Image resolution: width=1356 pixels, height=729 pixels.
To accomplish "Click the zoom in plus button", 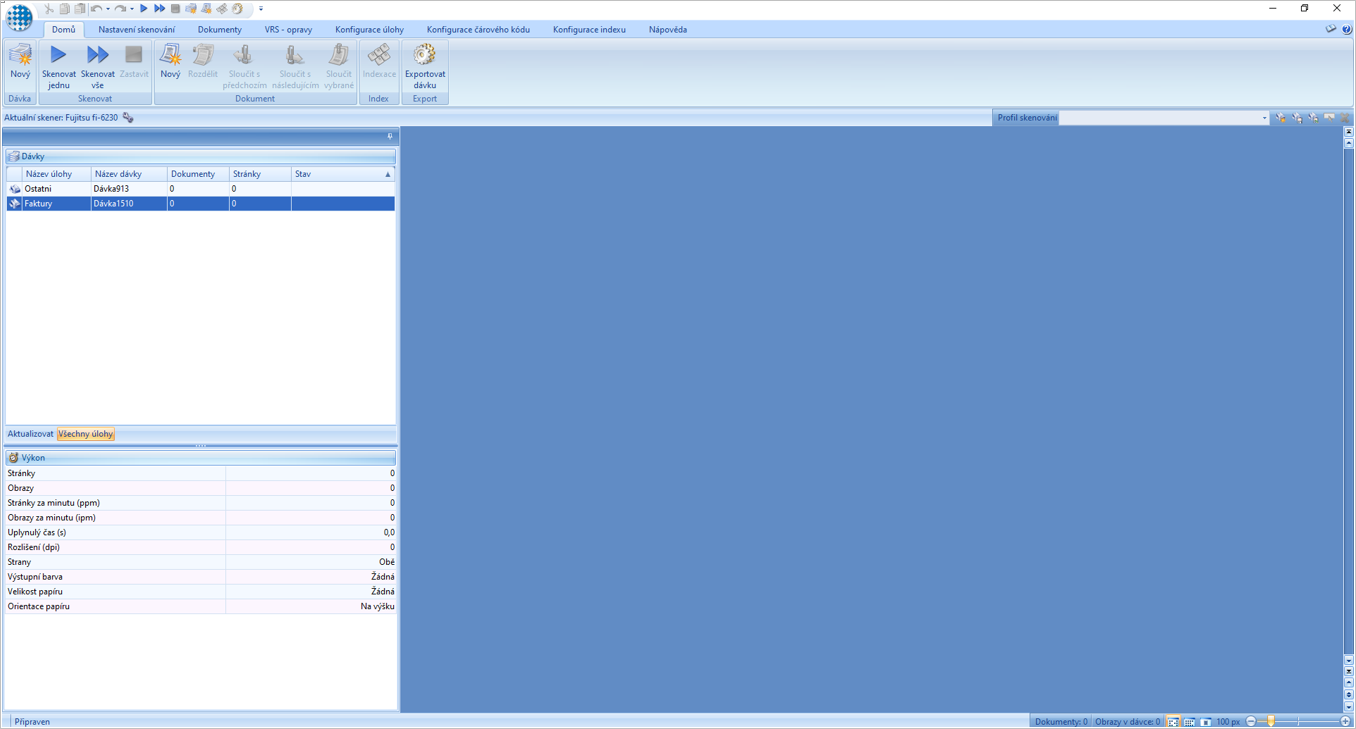I will [1345, 722].
